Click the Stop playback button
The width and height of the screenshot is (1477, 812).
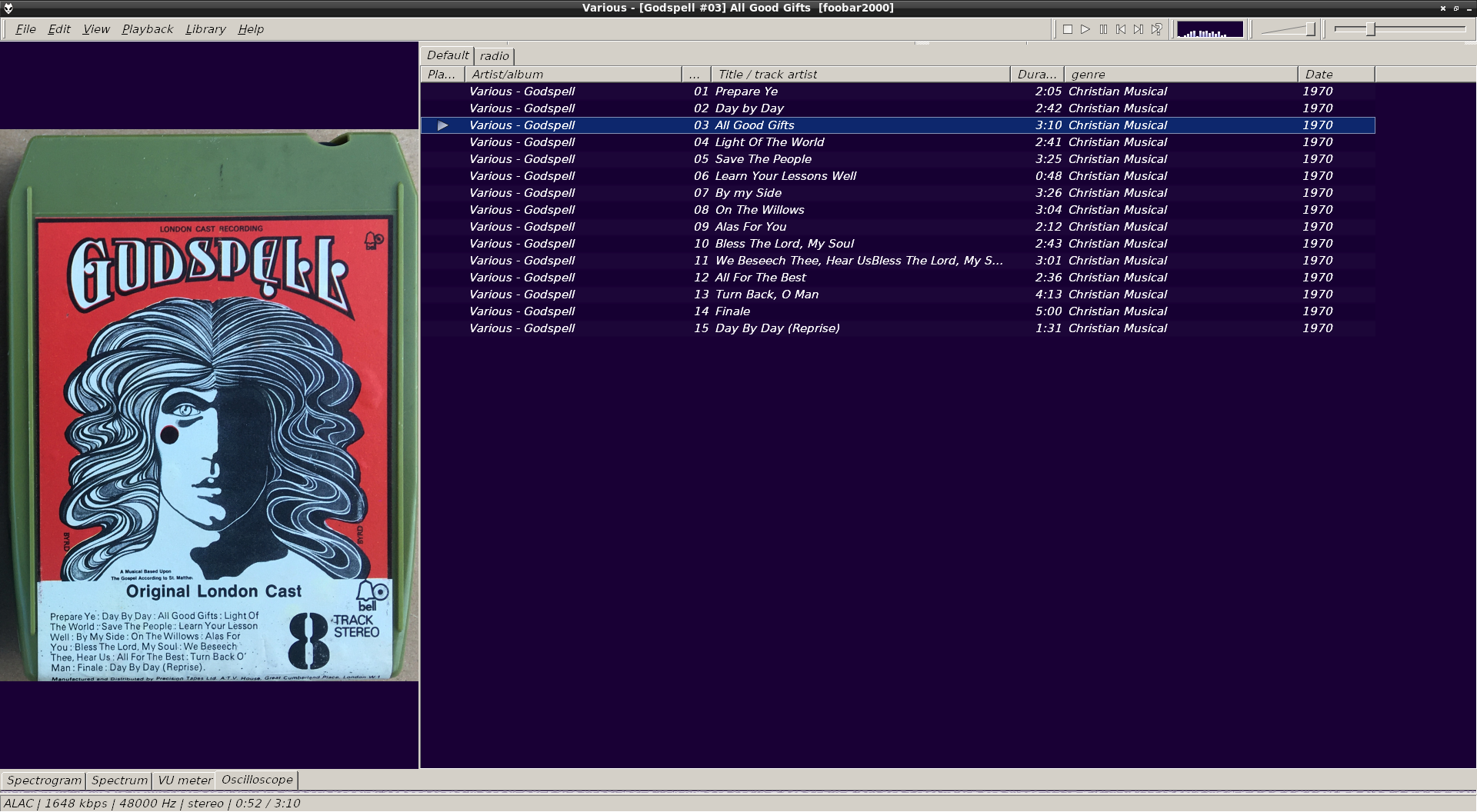click(x=1068, y=29)
